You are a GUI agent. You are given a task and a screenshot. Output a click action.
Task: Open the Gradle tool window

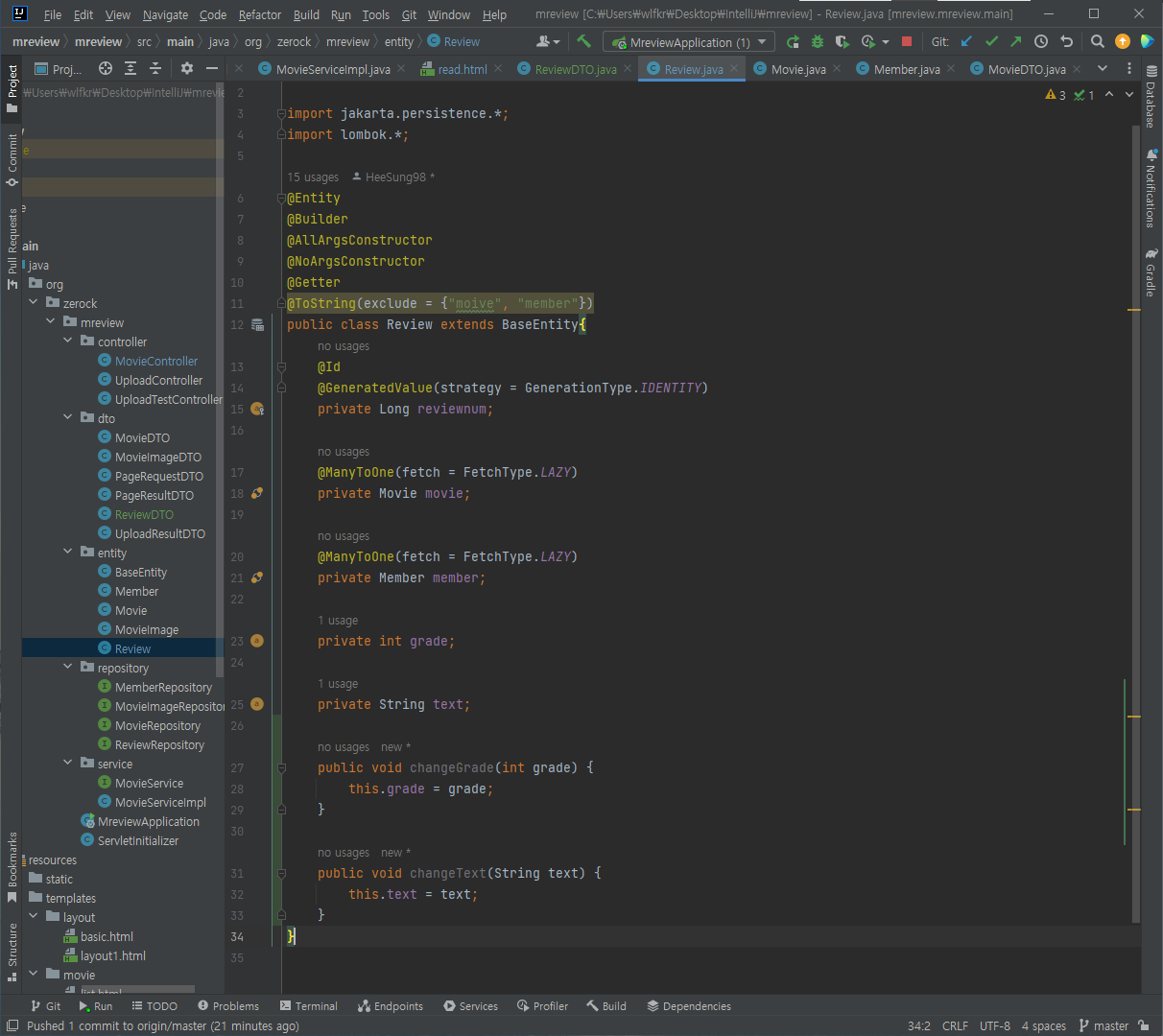[1151, 272]
